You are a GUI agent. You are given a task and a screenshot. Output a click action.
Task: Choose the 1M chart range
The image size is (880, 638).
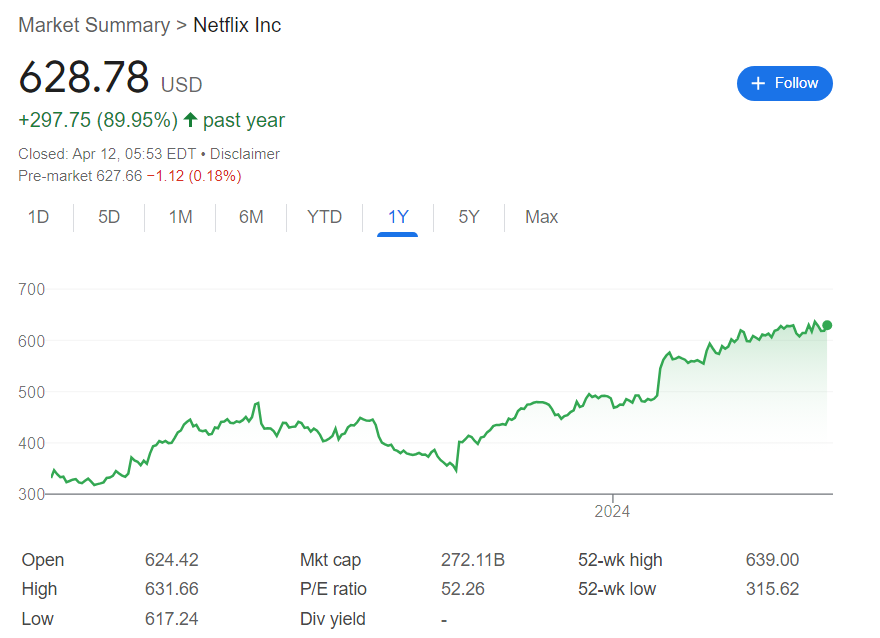pyautogui.click(x=180, y=217)
